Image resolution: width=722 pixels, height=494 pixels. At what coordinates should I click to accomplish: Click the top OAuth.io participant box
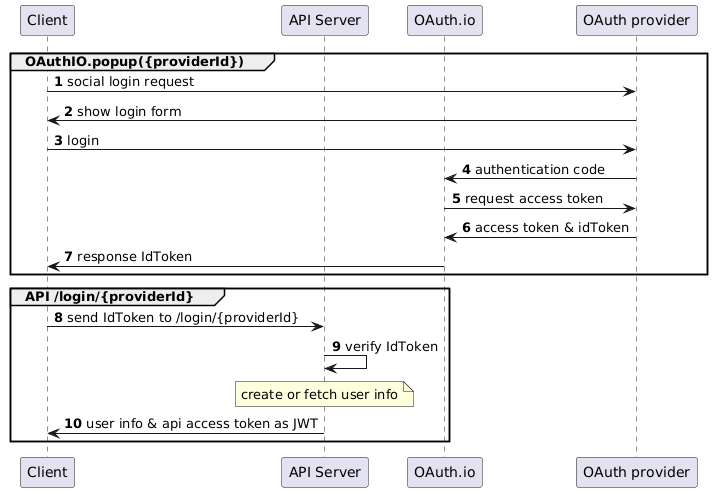pos(444,20)
